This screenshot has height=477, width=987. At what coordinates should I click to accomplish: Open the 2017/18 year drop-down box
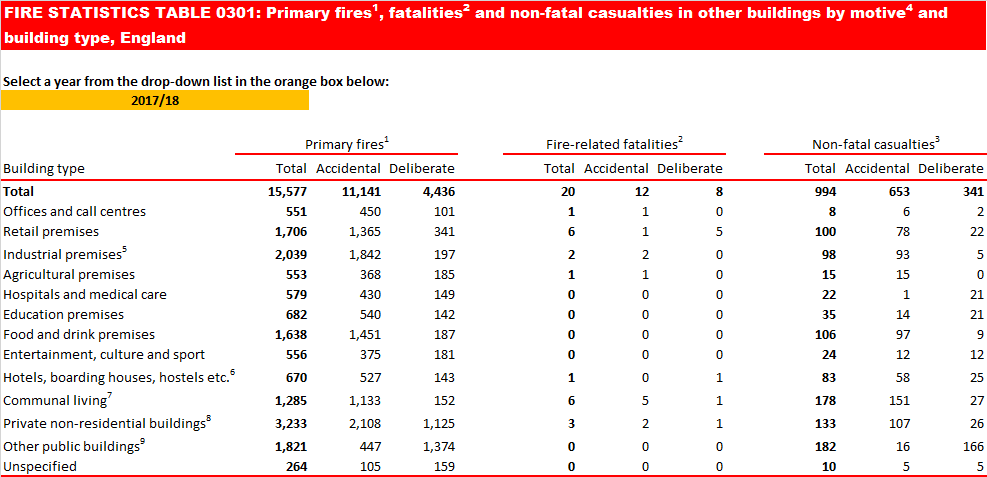[155, 101]
